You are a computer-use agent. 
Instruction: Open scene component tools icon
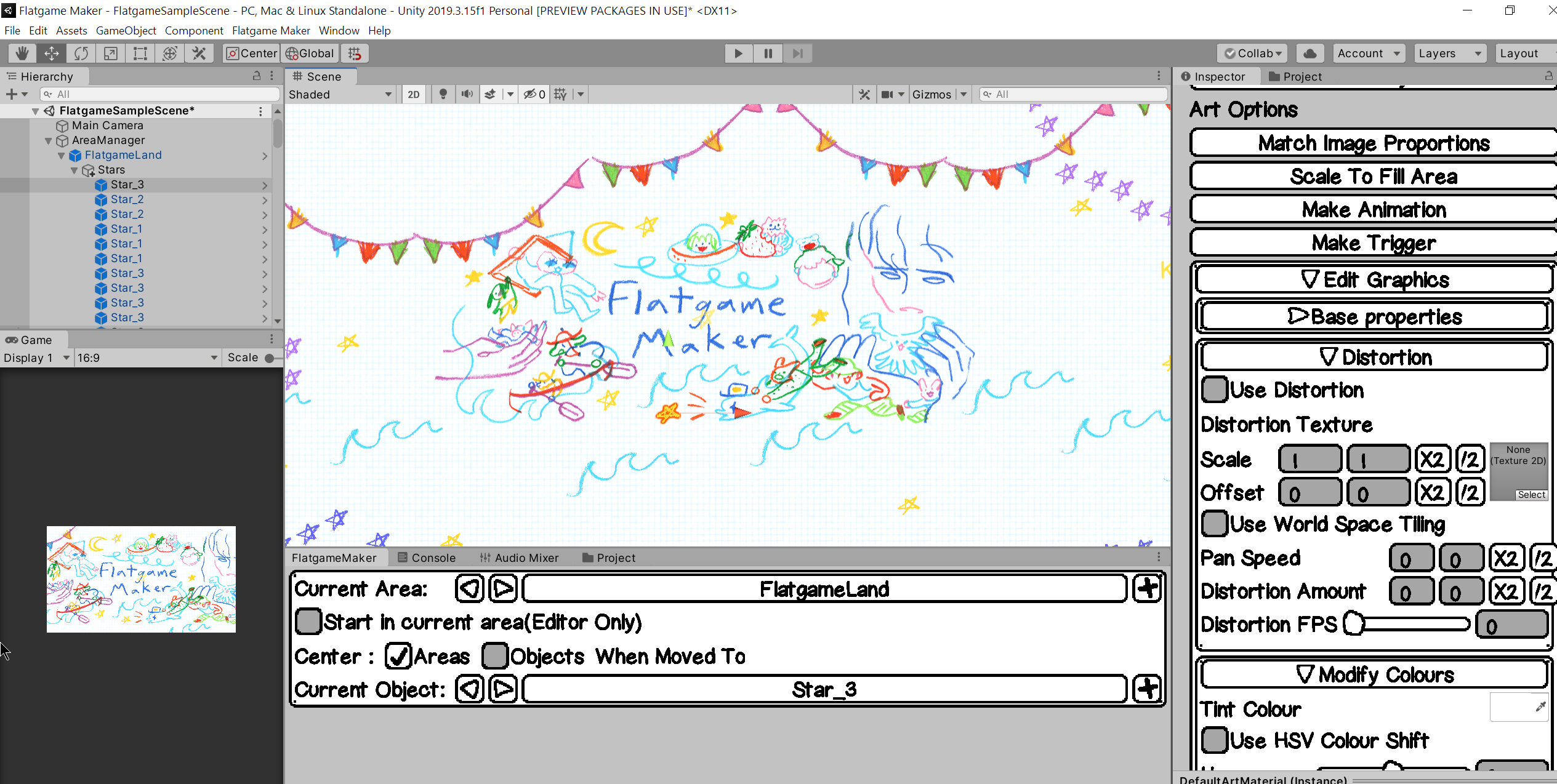864,94
